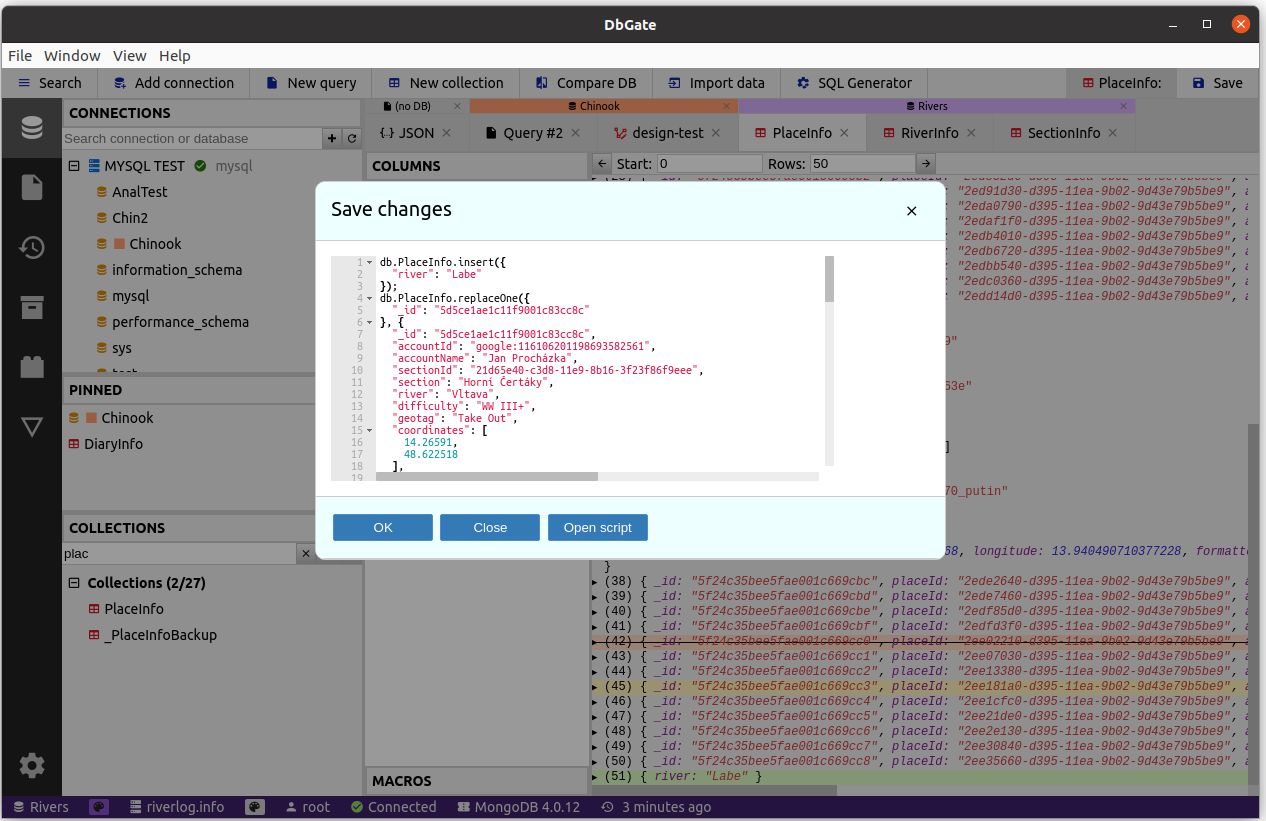Close the SectionInfo tab
The height and width of the screenshot is (821, 1266).
click(x=1113, y=133)
